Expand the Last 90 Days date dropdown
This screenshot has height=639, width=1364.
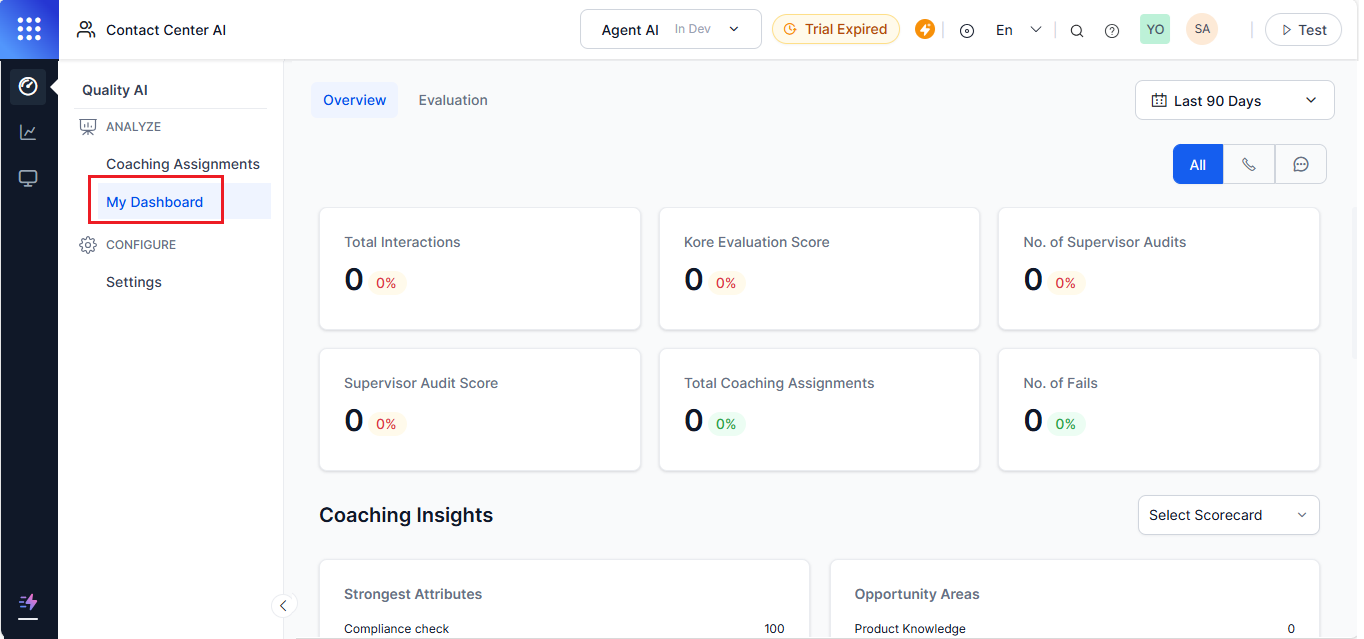[1235, 100]
